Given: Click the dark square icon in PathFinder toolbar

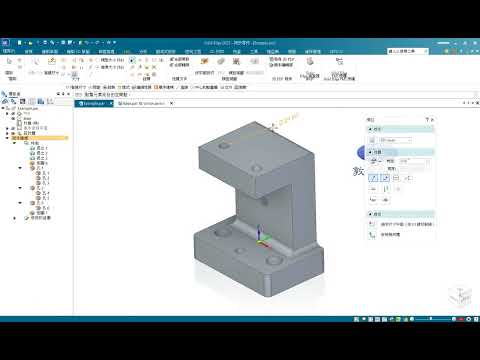Looking at the screenshot, I should (23, 101).
